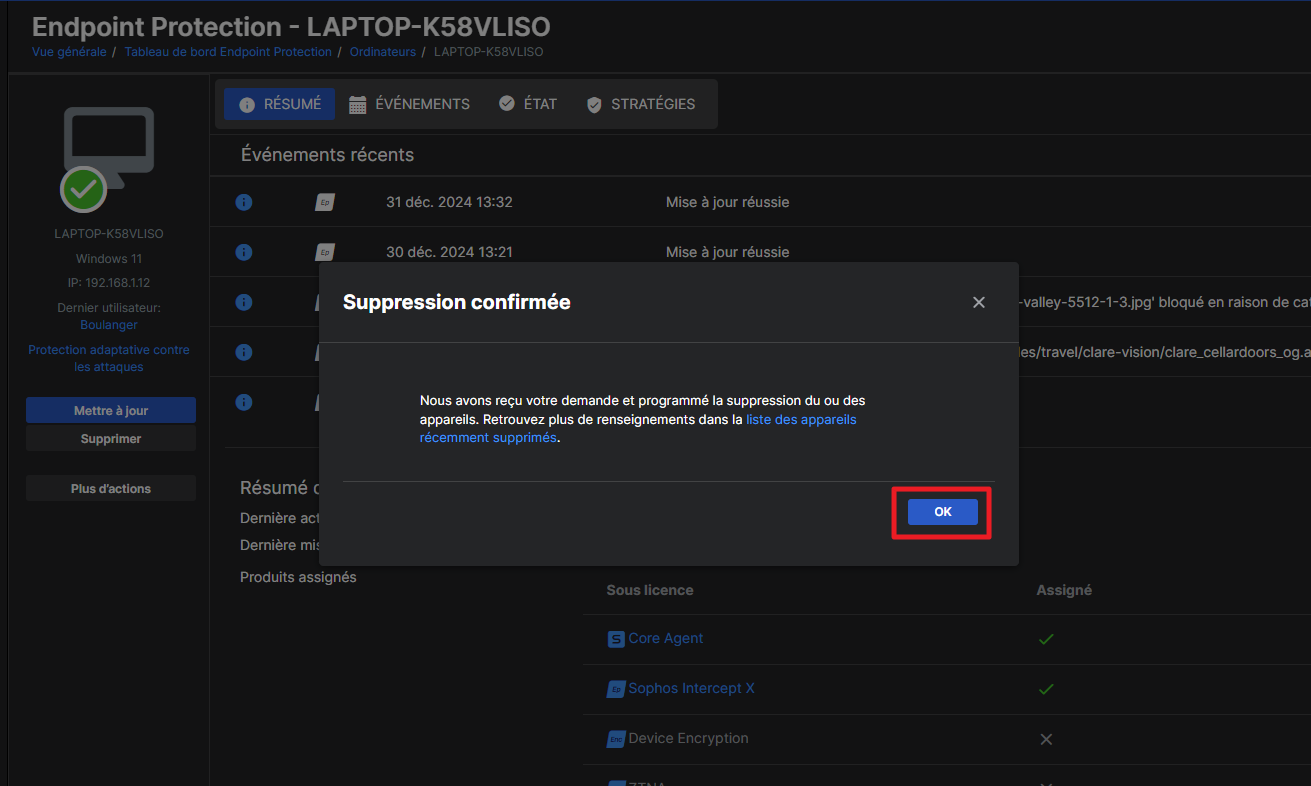Go to Vue générale breadcrumb
Viewport: 1311px width, 786px height.
(x=69, y=52)
